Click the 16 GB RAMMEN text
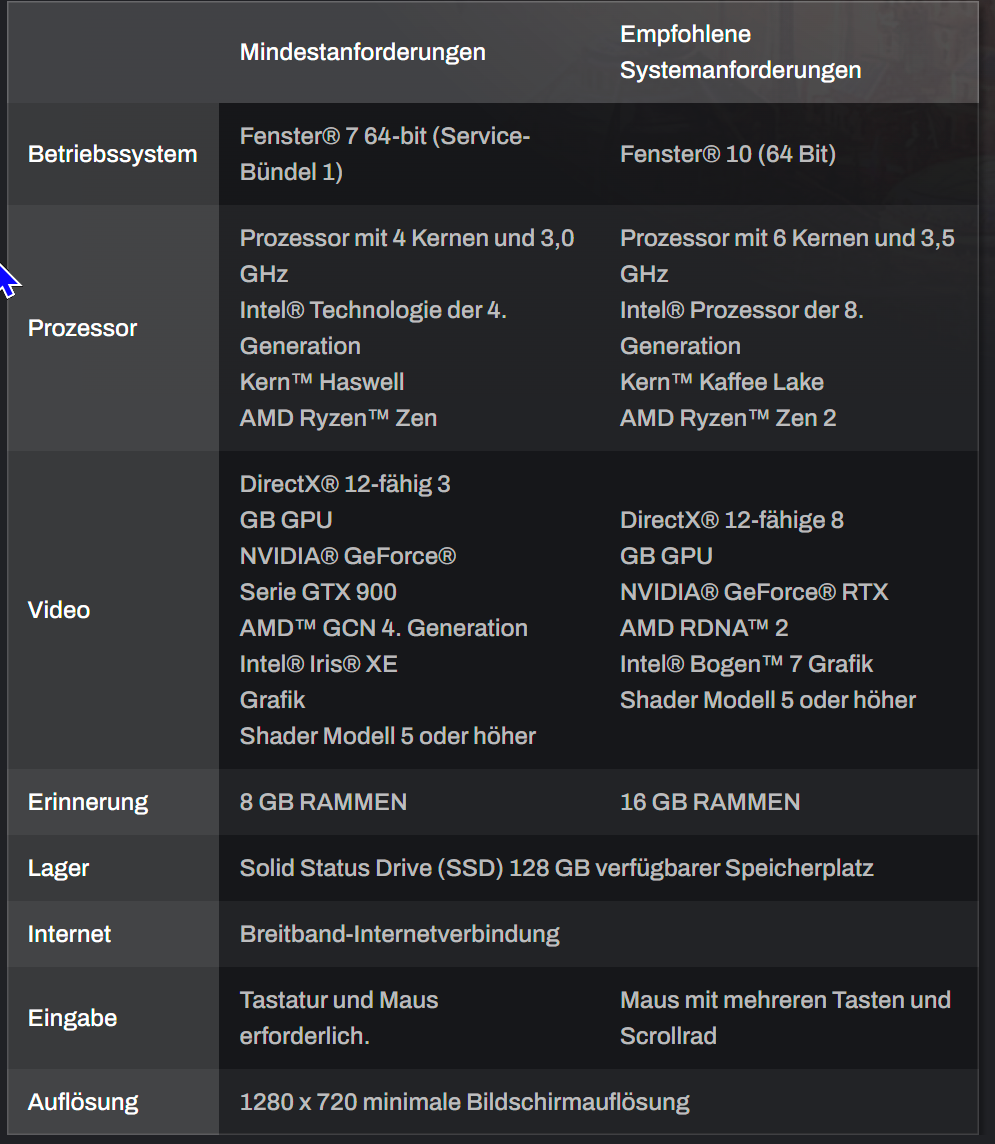The width and height of the screenshot is (995, 1144). 710,802
